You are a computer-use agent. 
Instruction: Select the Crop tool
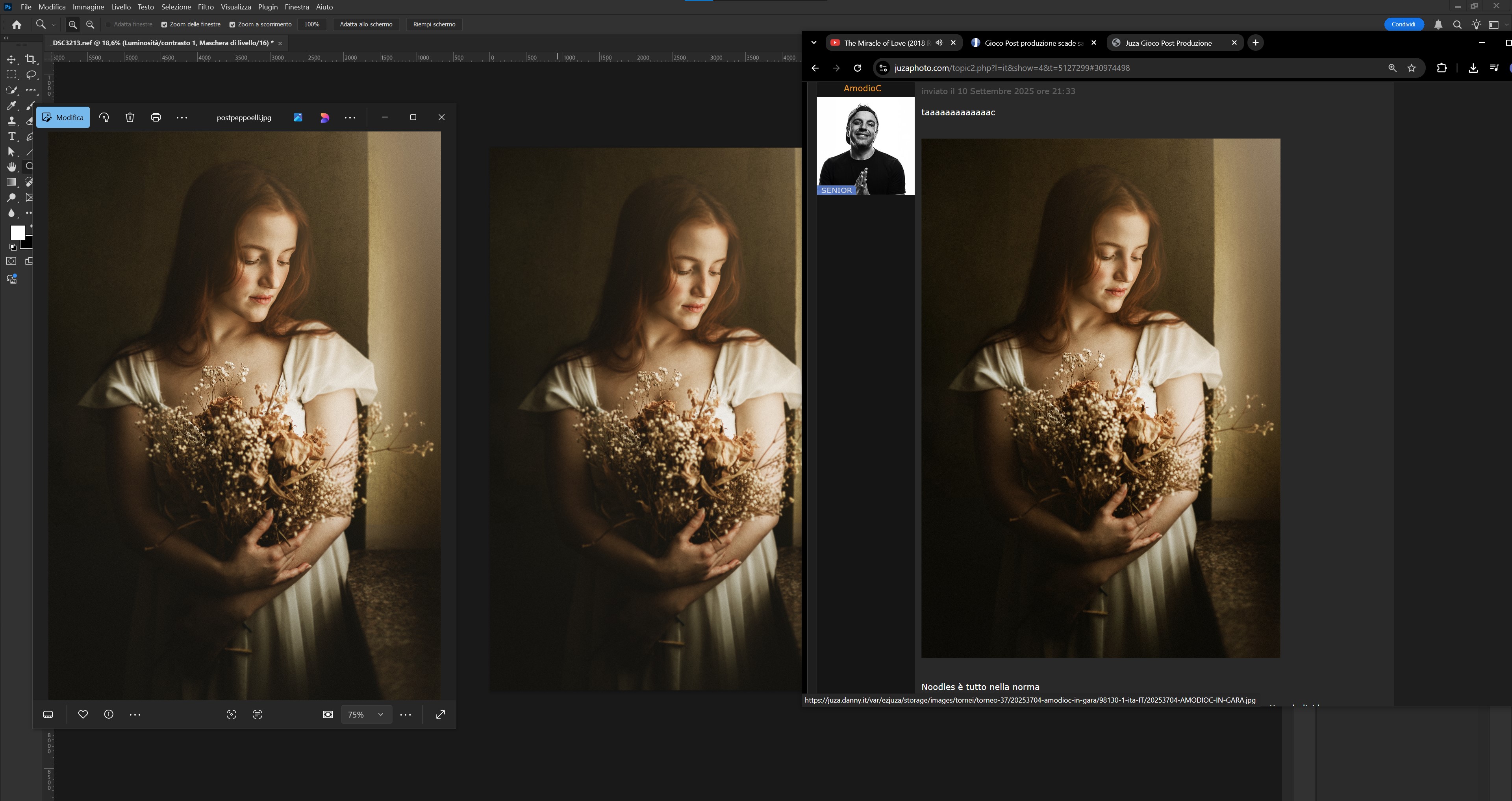(x=31, y=59)
